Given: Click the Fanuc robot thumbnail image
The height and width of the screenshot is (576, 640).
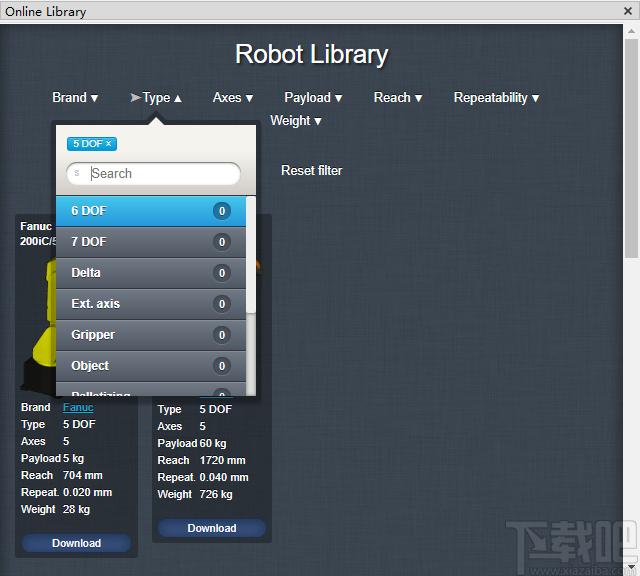Looking at the screenshot, I should click(37, 326).
